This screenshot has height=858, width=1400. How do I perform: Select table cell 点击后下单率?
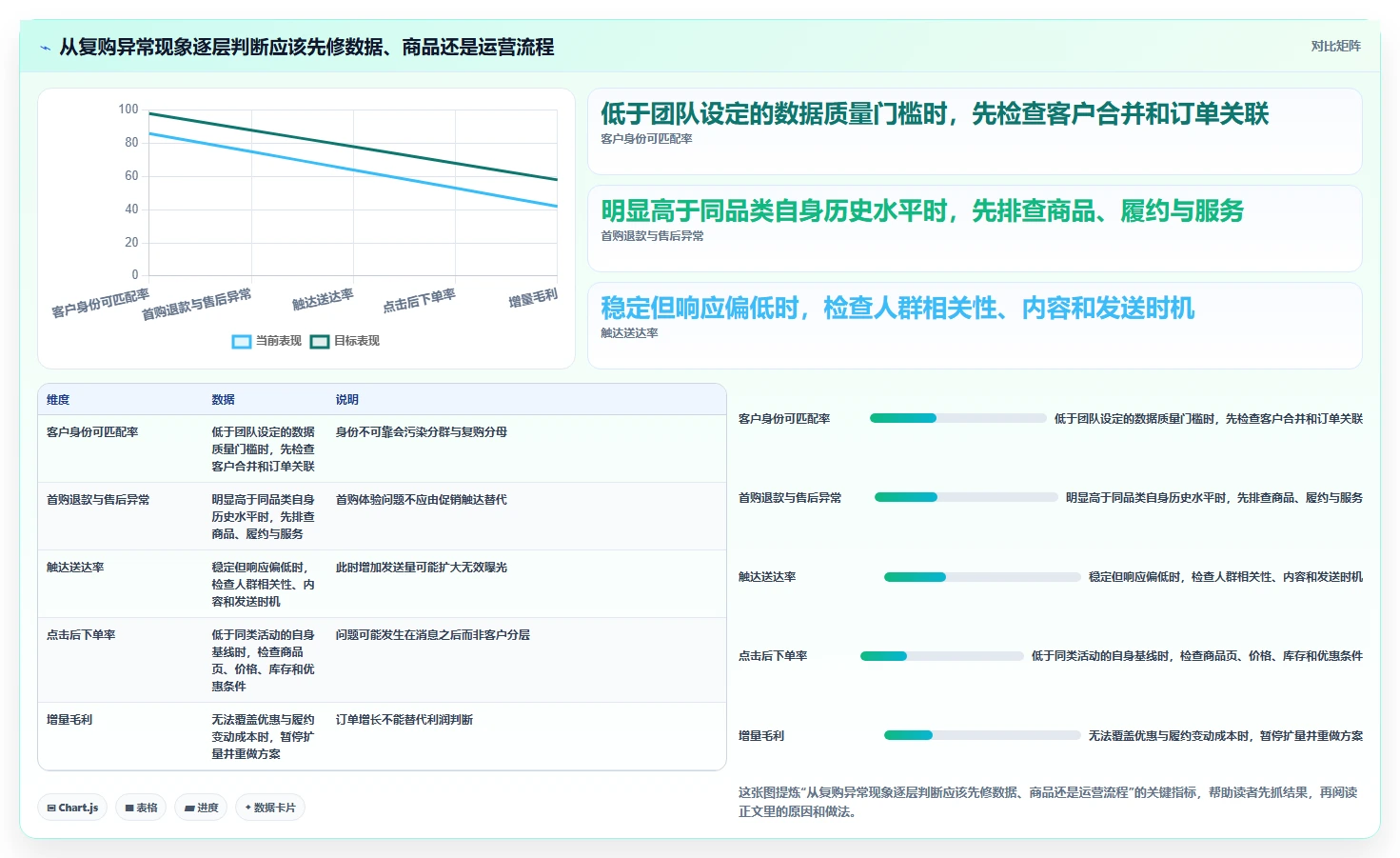81,635
